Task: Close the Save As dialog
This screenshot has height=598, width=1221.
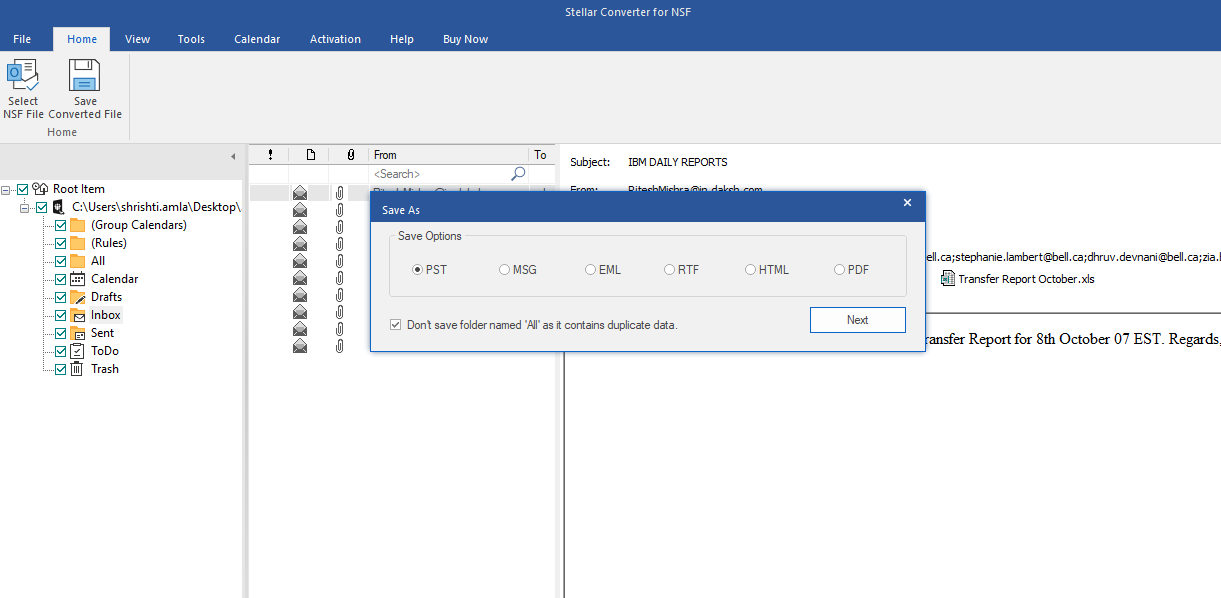Action: click(x=907, y=203)
